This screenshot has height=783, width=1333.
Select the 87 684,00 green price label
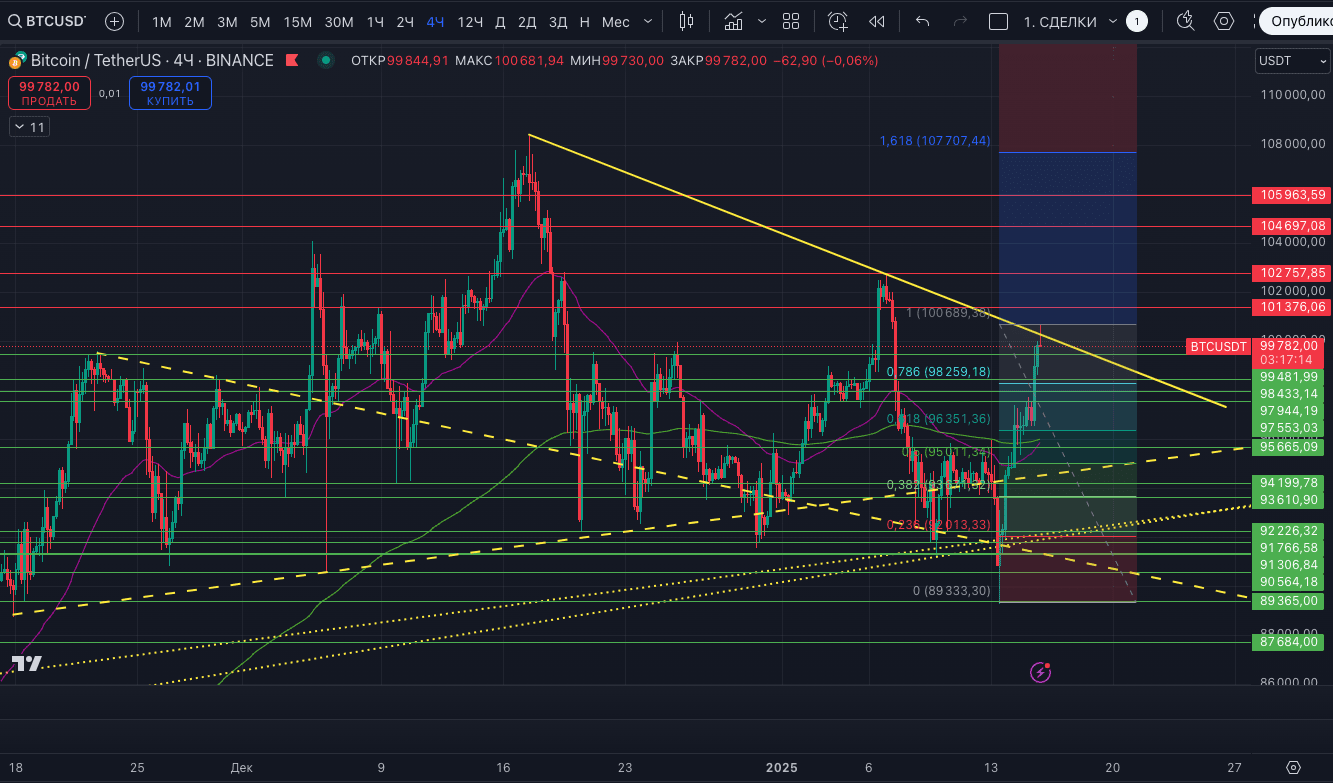1289,642
